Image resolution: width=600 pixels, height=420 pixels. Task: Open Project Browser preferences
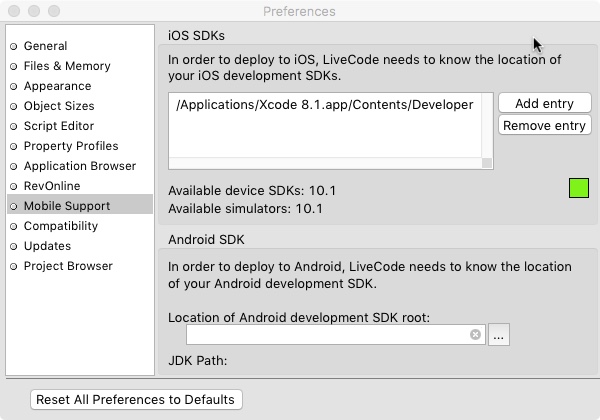[x=68, y=266]
